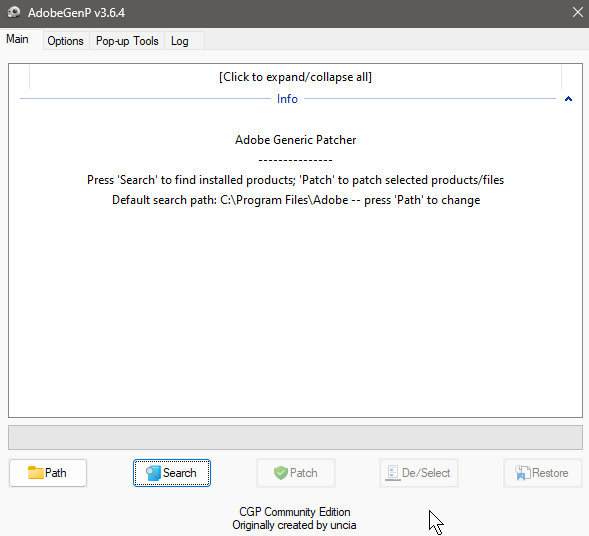Click the Restore button
The width and height of the screenshot is (589, 536).
pos(542,473)
